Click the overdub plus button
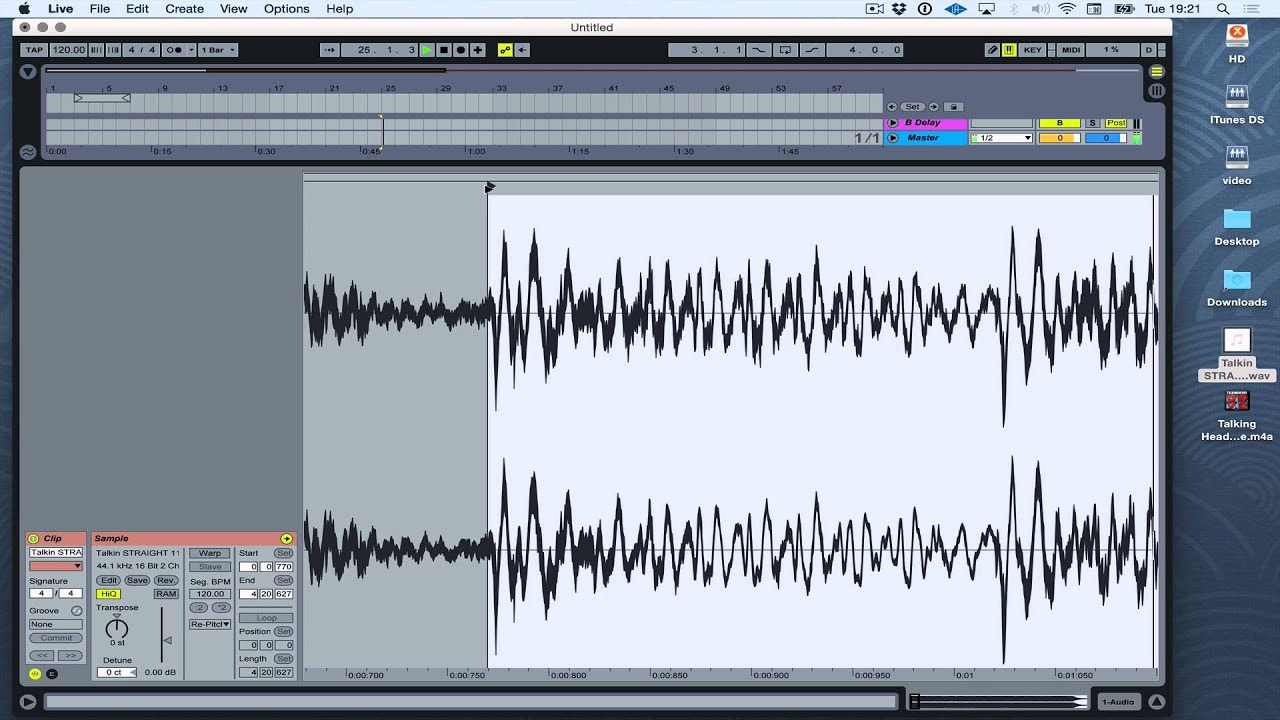This screenshot has width=1280, height=720. click(x=478, y=50)
